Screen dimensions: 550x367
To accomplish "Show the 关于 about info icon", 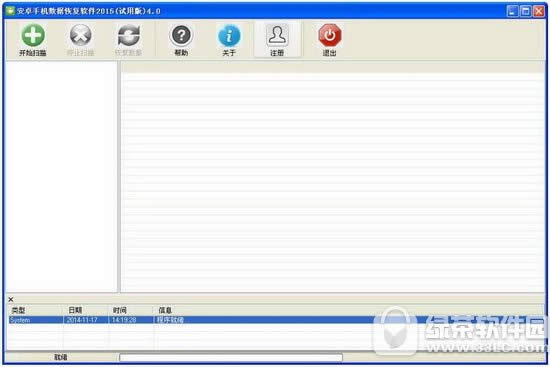I will click(229, 35).
